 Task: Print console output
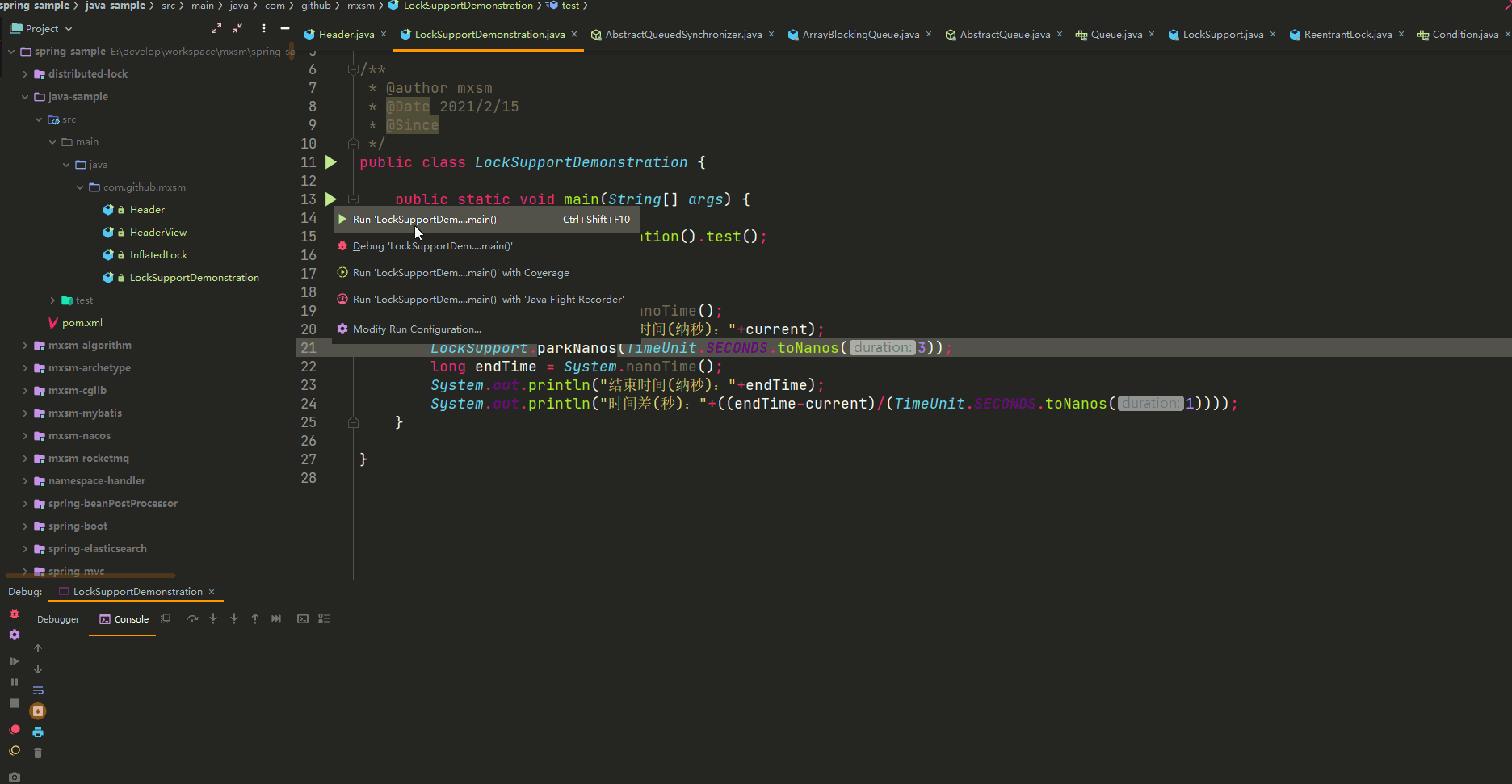pyautogui.click(x=38, y=732)
